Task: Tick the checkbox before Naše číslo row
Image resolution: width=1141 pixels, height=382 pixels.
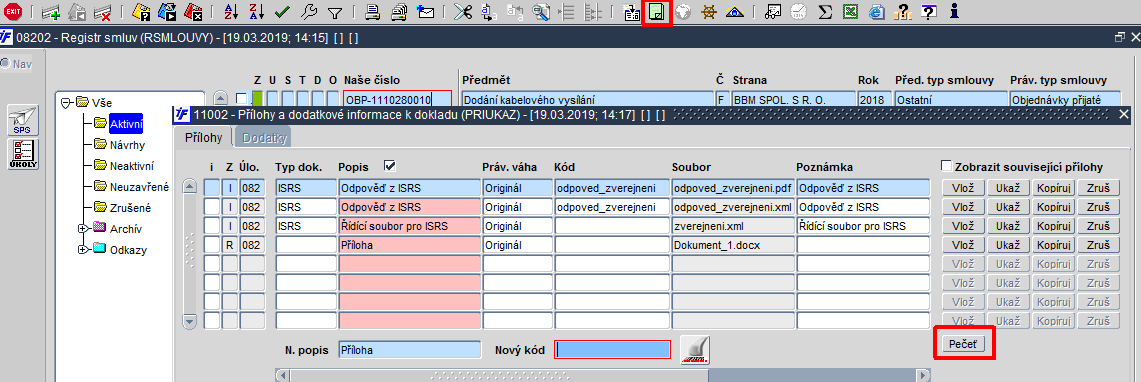Action: [x=242, y=99]
